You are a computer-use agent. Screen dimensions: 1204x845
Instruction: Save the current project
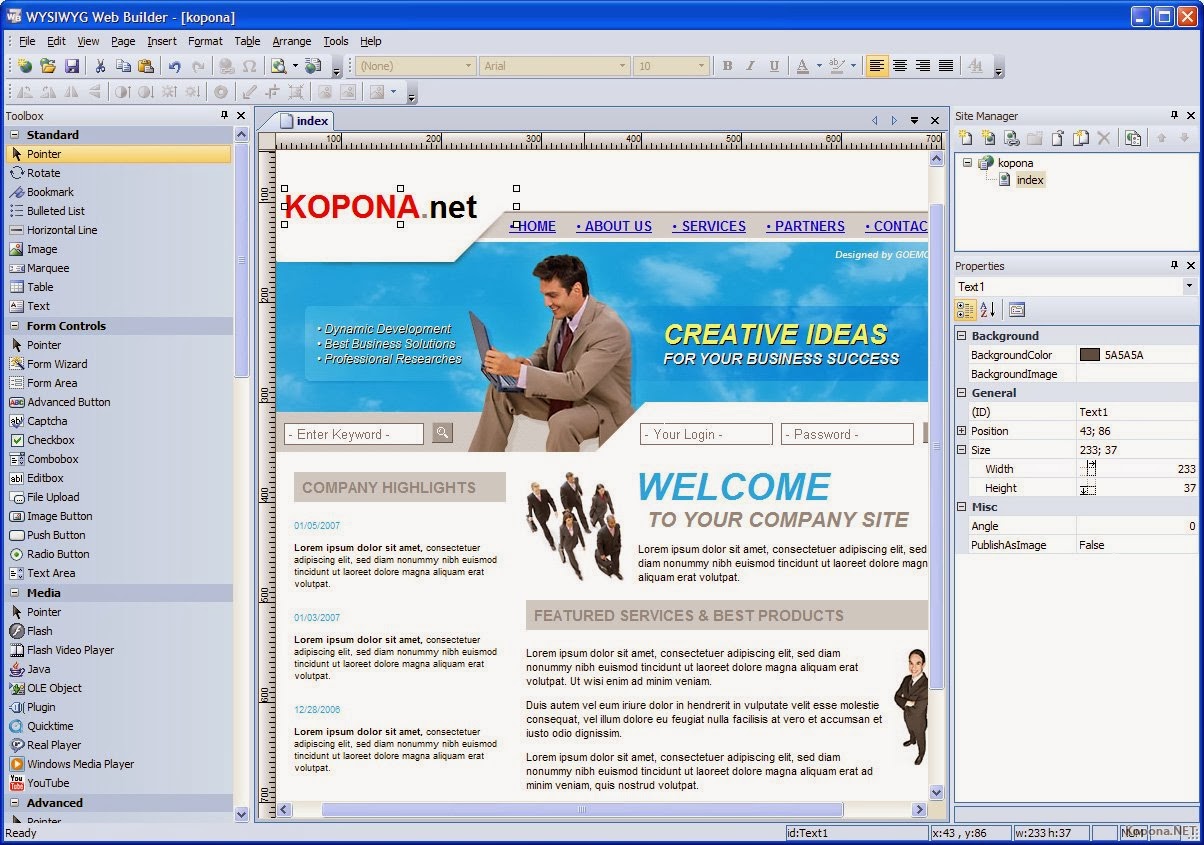coord(72,66)
